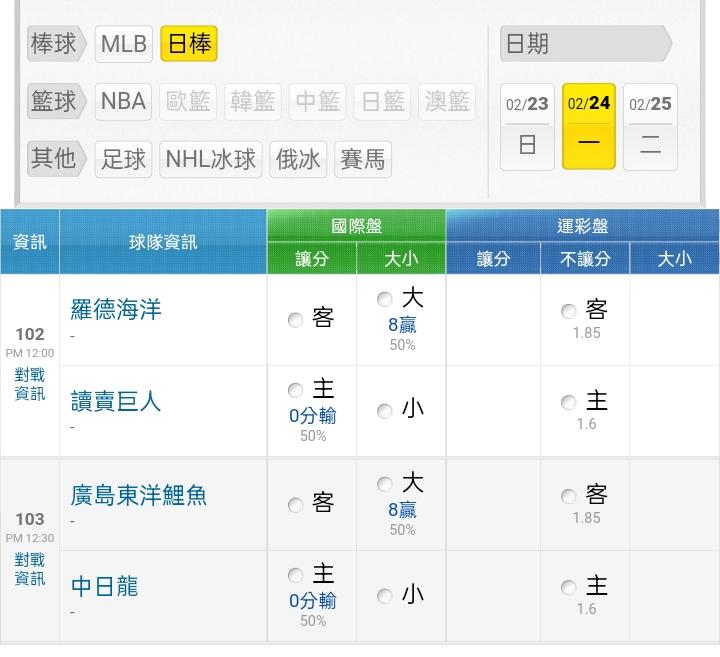This screenshot has width=720, height=657.
Task: Open 對戰資訊 for game 102
Action: pos(30,384)
